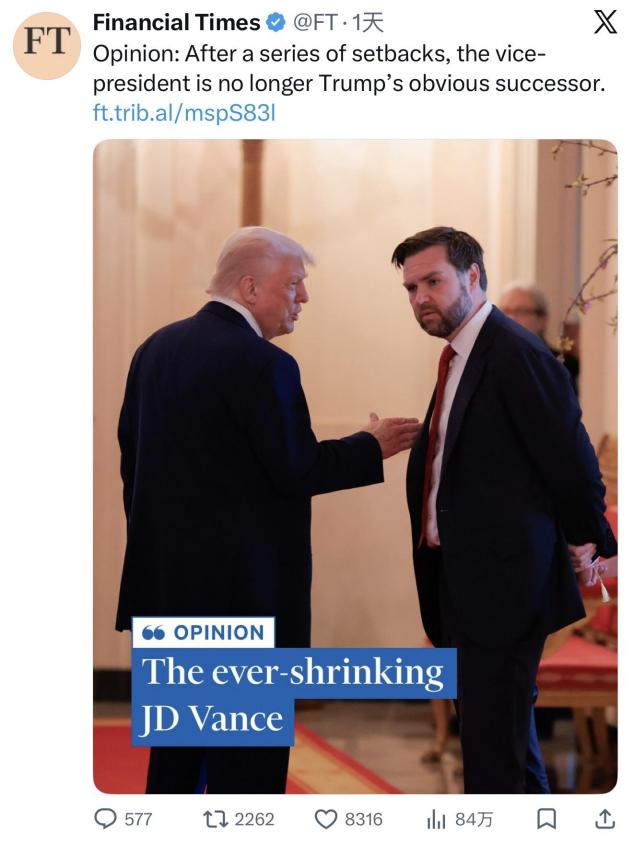
Task: Click the 8316 likes count
Action: coord(363,819)
